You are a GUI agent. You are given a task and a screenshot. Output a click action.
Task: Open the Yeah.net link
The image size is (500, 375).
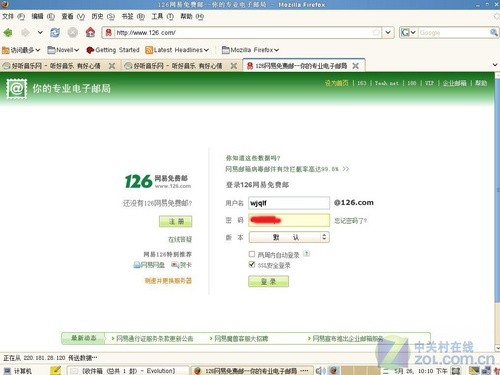387,83
